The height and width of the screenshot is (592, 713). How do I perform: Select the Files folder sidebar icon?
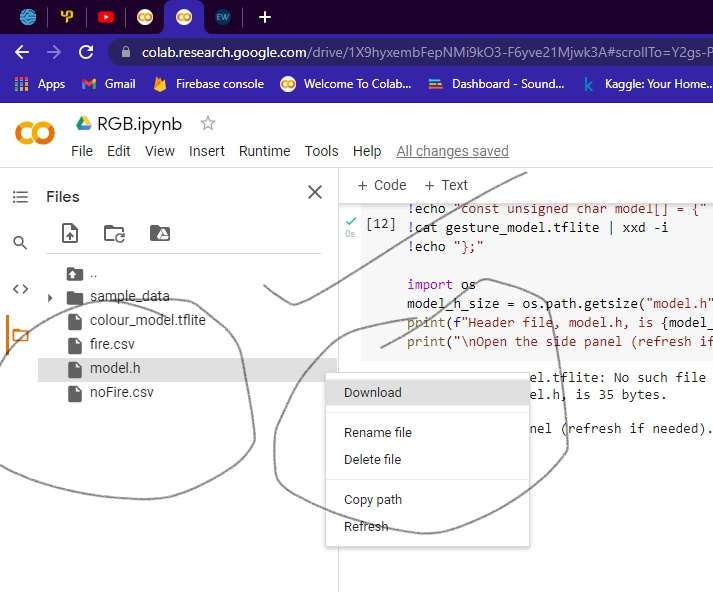[x=20, y=336]
